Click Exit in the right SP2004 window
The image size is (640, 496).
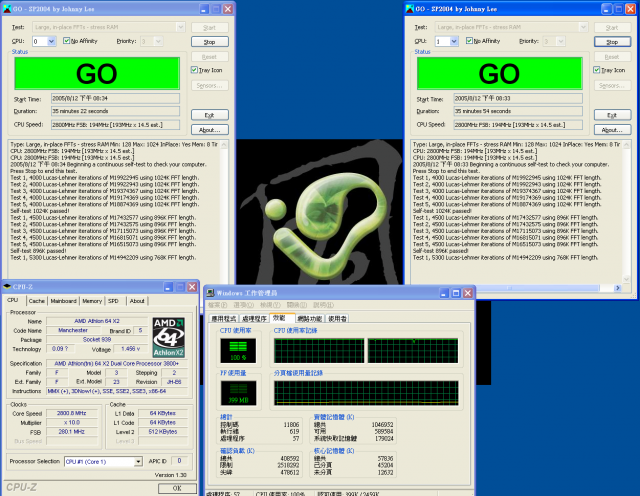point(612,115)
